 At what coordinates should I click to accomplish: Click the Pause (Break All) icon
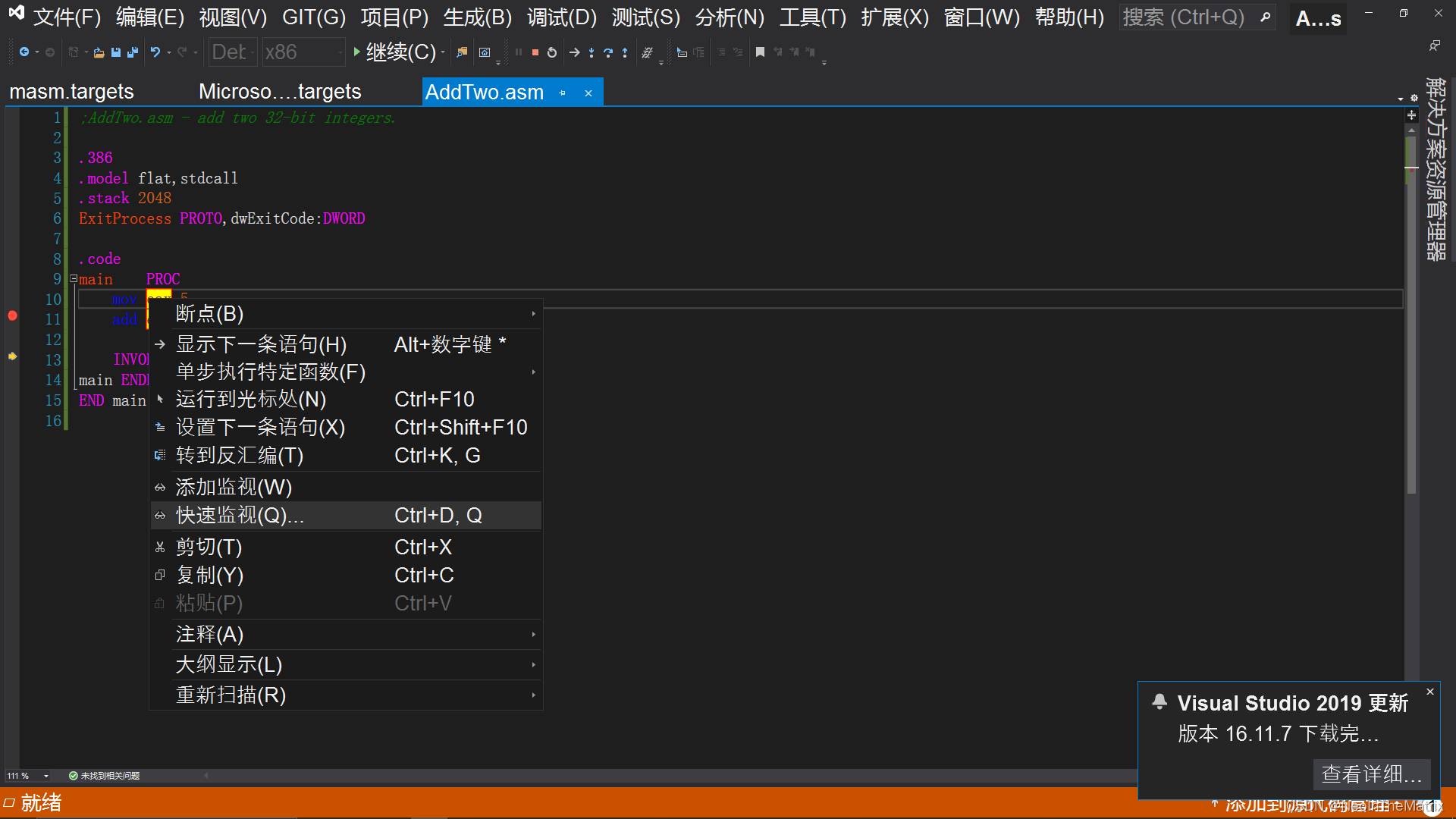[519, 52]
